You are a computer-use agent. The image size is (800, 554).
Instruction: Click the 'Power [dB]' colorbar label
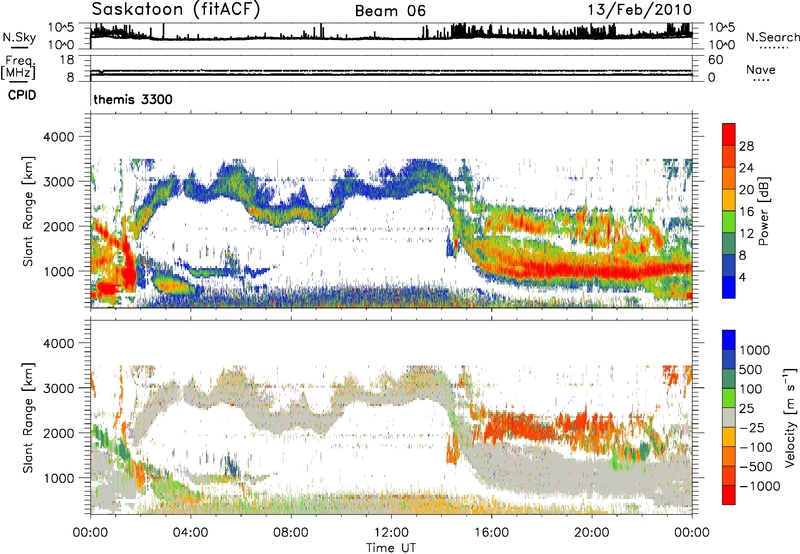click(763, 211)
